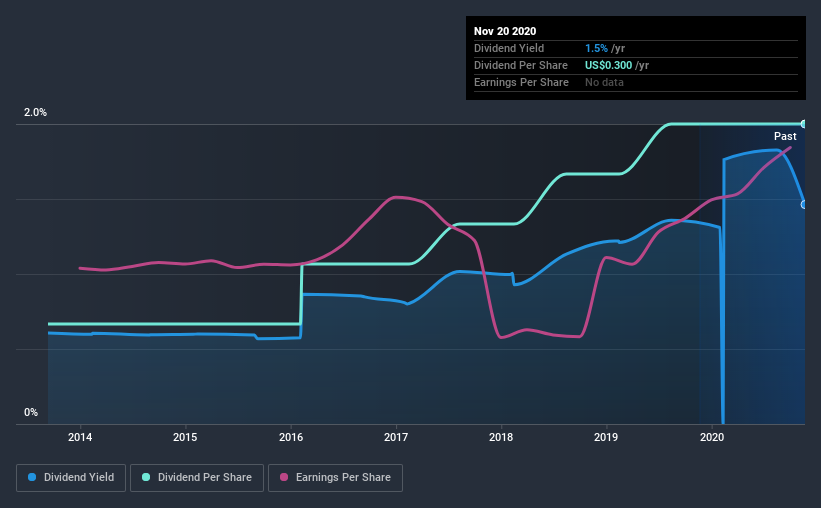Viewport: 821px width, 508px height.
Task: Toggle the Dividend Per Share legend button
Action: click(197, 478)
